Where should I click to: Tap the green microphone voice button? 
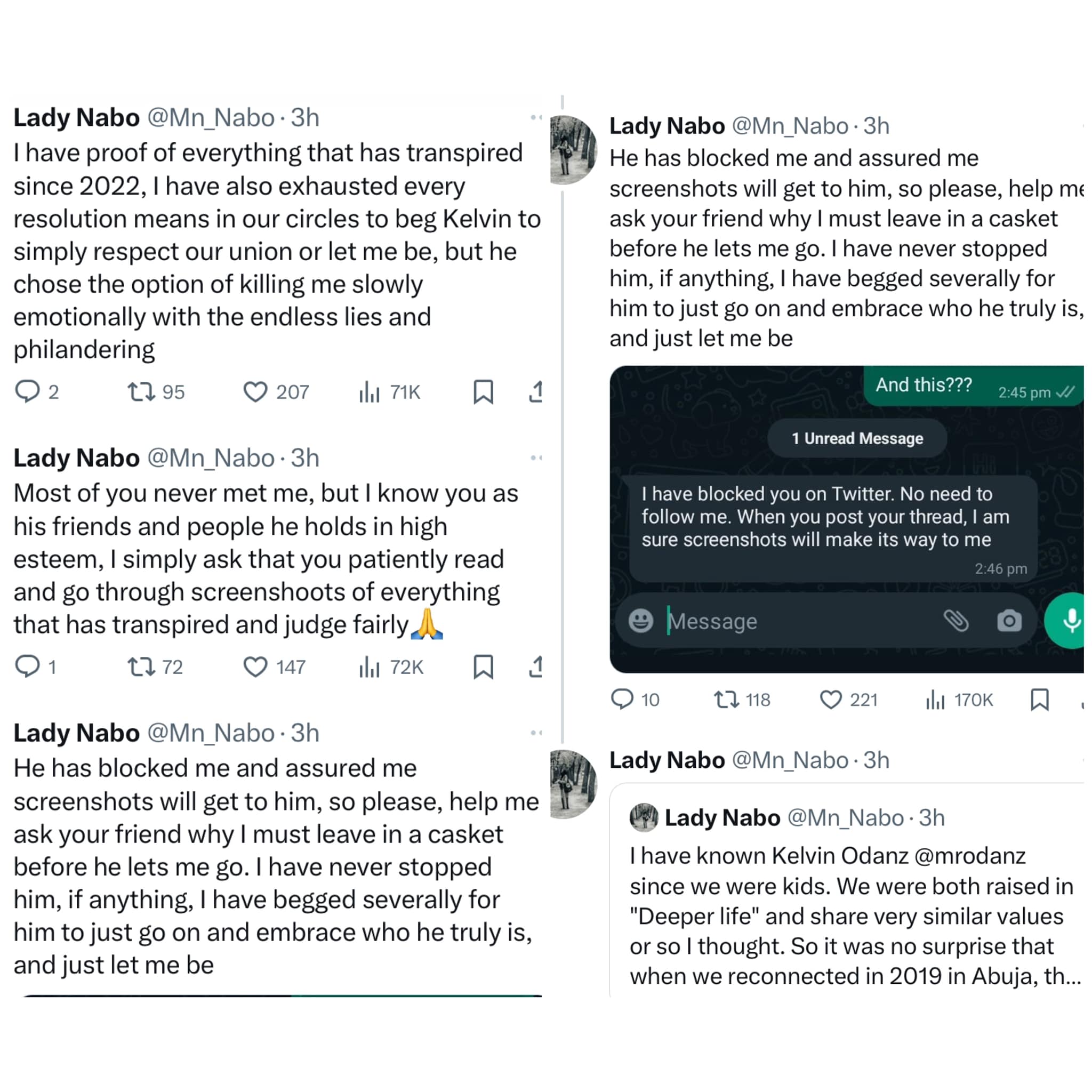pos(1070,621)
